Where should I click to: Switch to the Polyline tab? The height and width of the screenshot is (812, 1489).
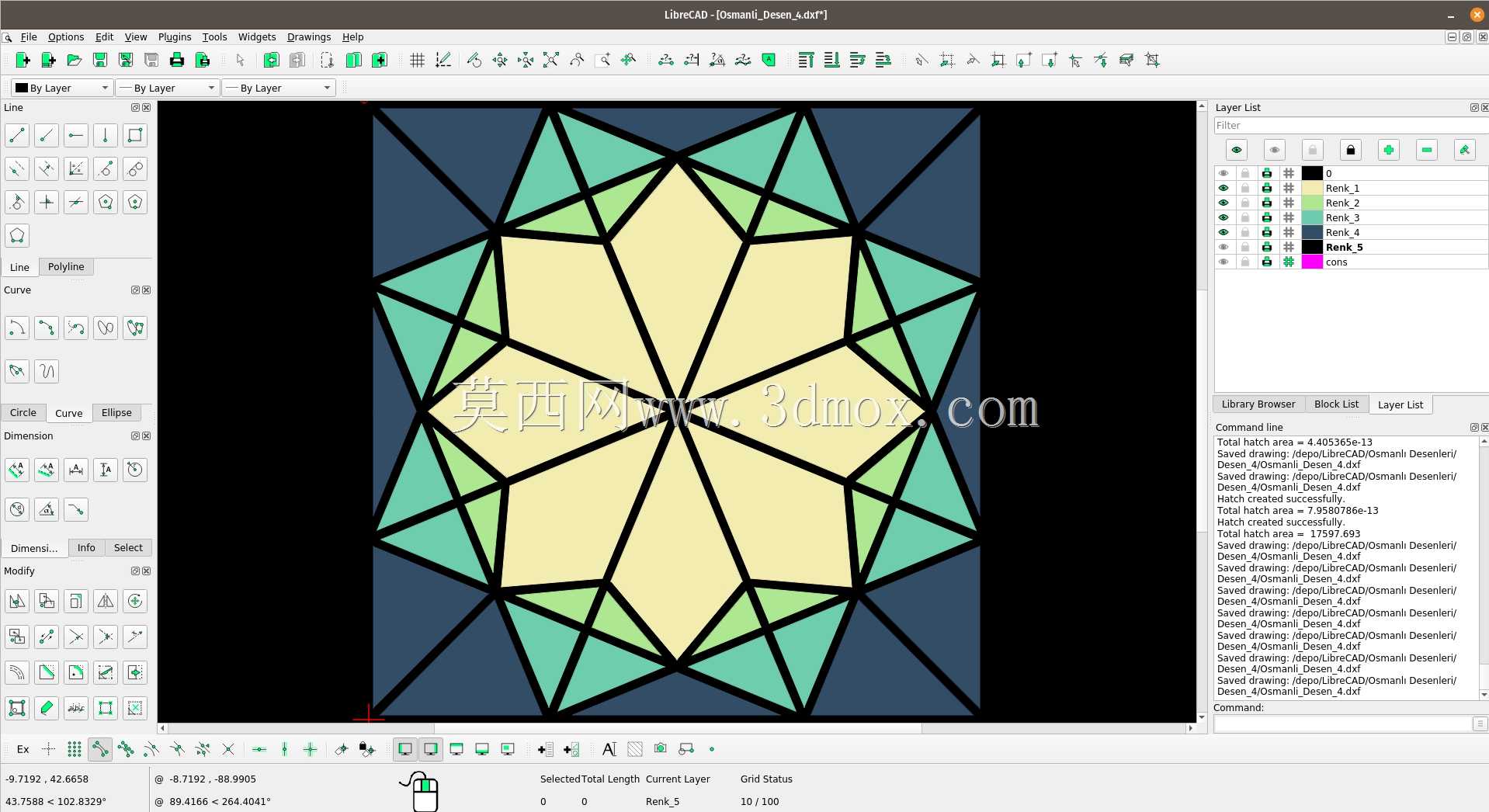coord(66,266)
